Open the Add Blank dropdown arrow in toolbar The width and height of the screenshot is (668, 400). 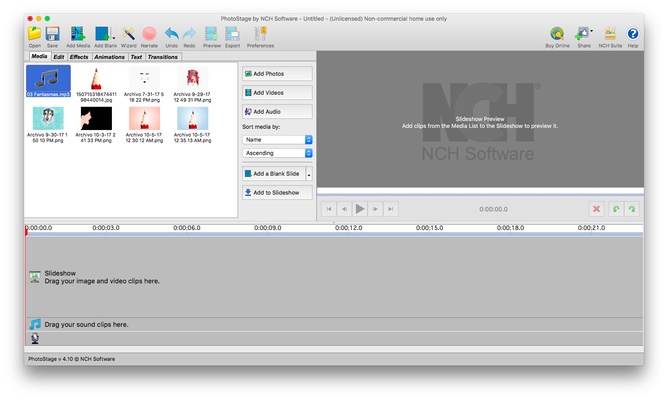click(x=114, y=38)
